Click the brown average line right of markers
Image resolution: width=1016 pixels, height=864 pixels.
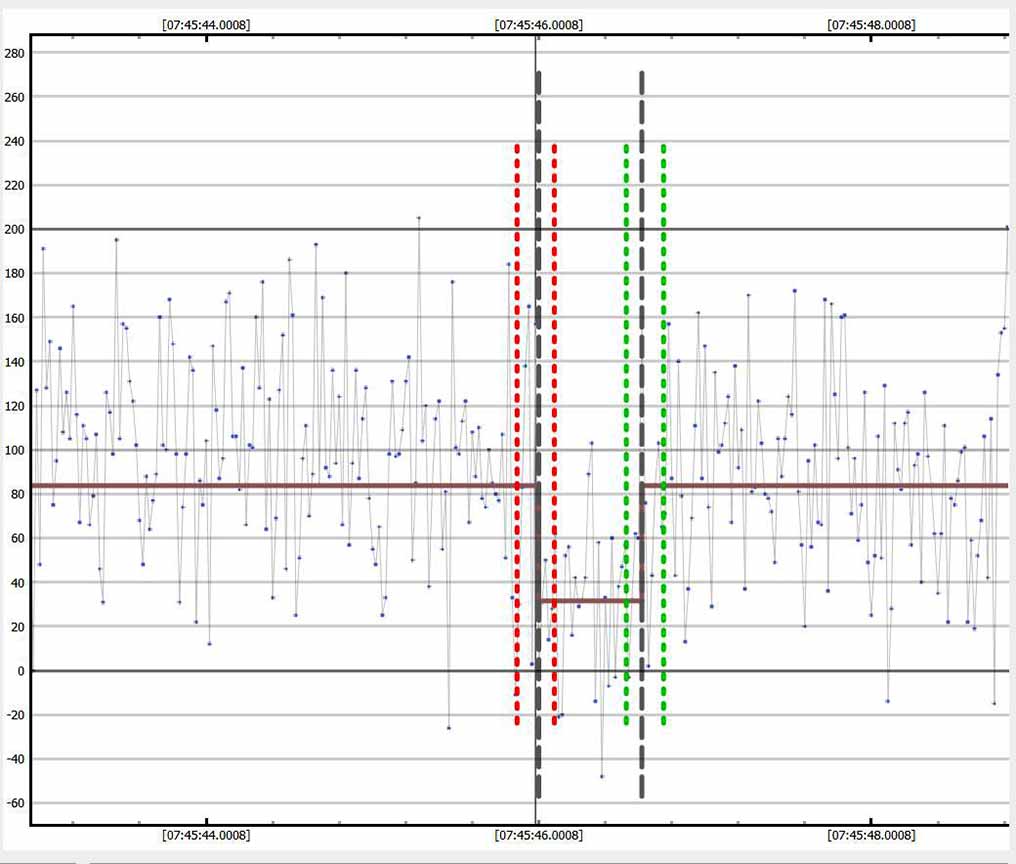pyautogui.click(x=830, y=486)
